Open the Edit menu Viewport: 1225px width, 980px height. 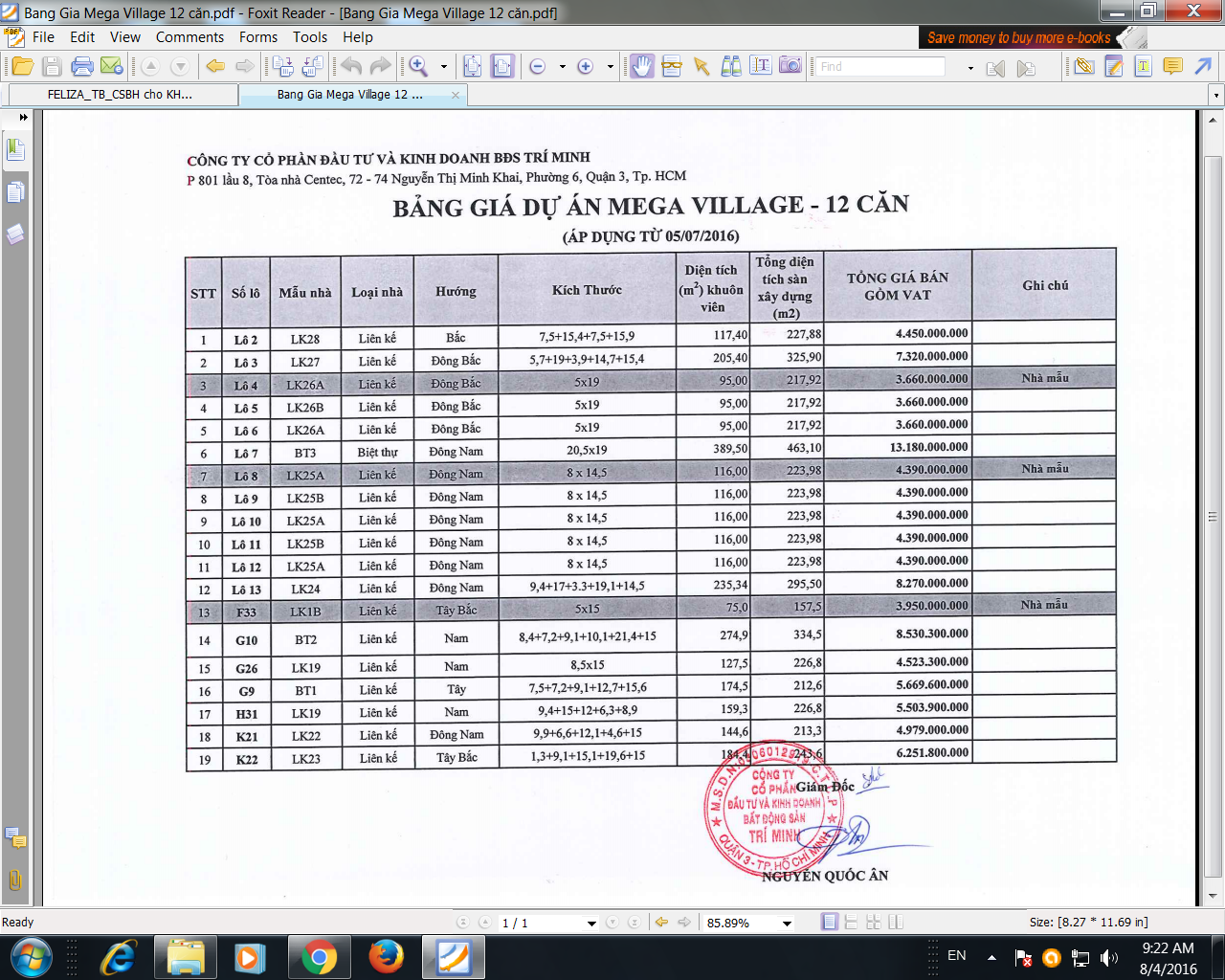point(82,37)
